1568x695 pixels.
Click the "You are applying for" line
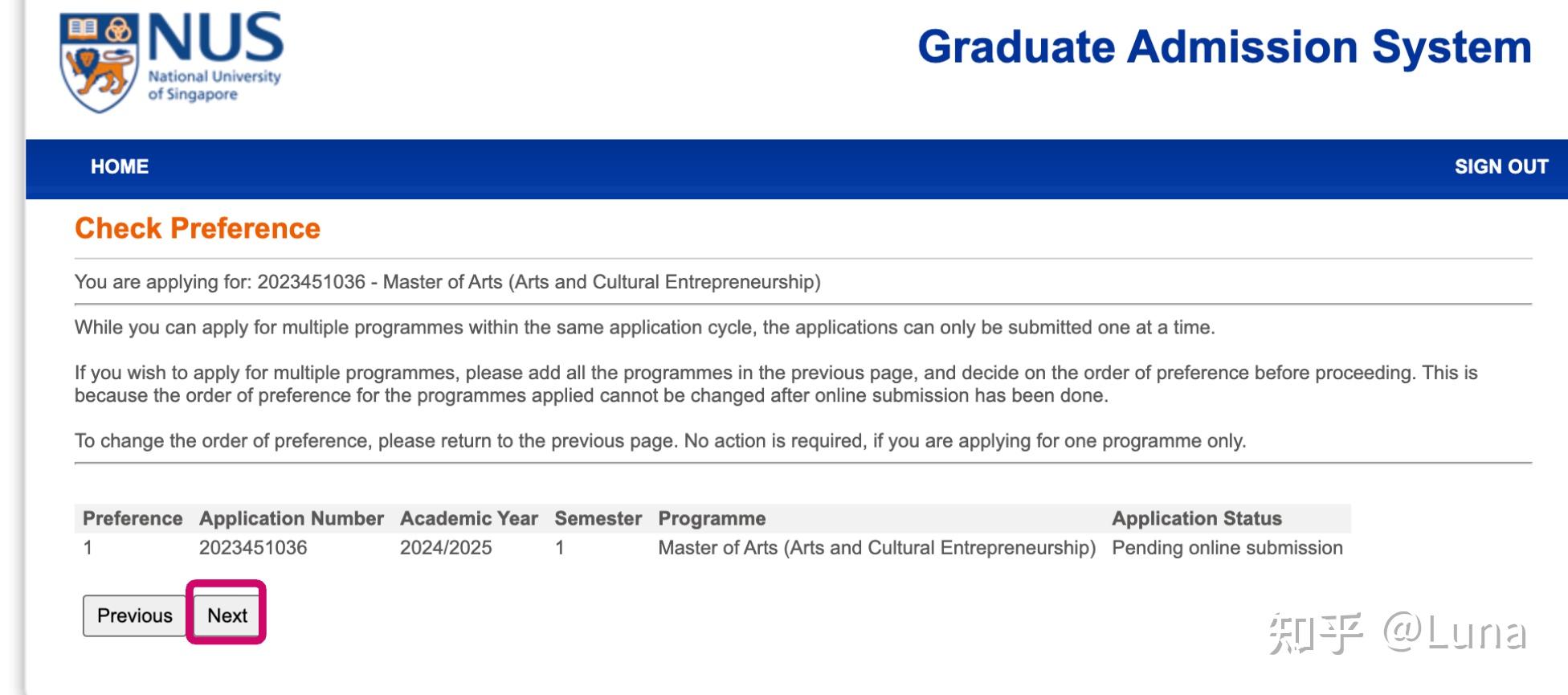(447, 282)
